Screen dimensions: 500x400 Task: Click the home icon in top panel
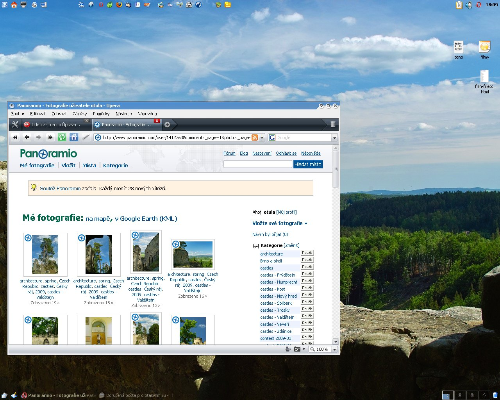point(14,5)
